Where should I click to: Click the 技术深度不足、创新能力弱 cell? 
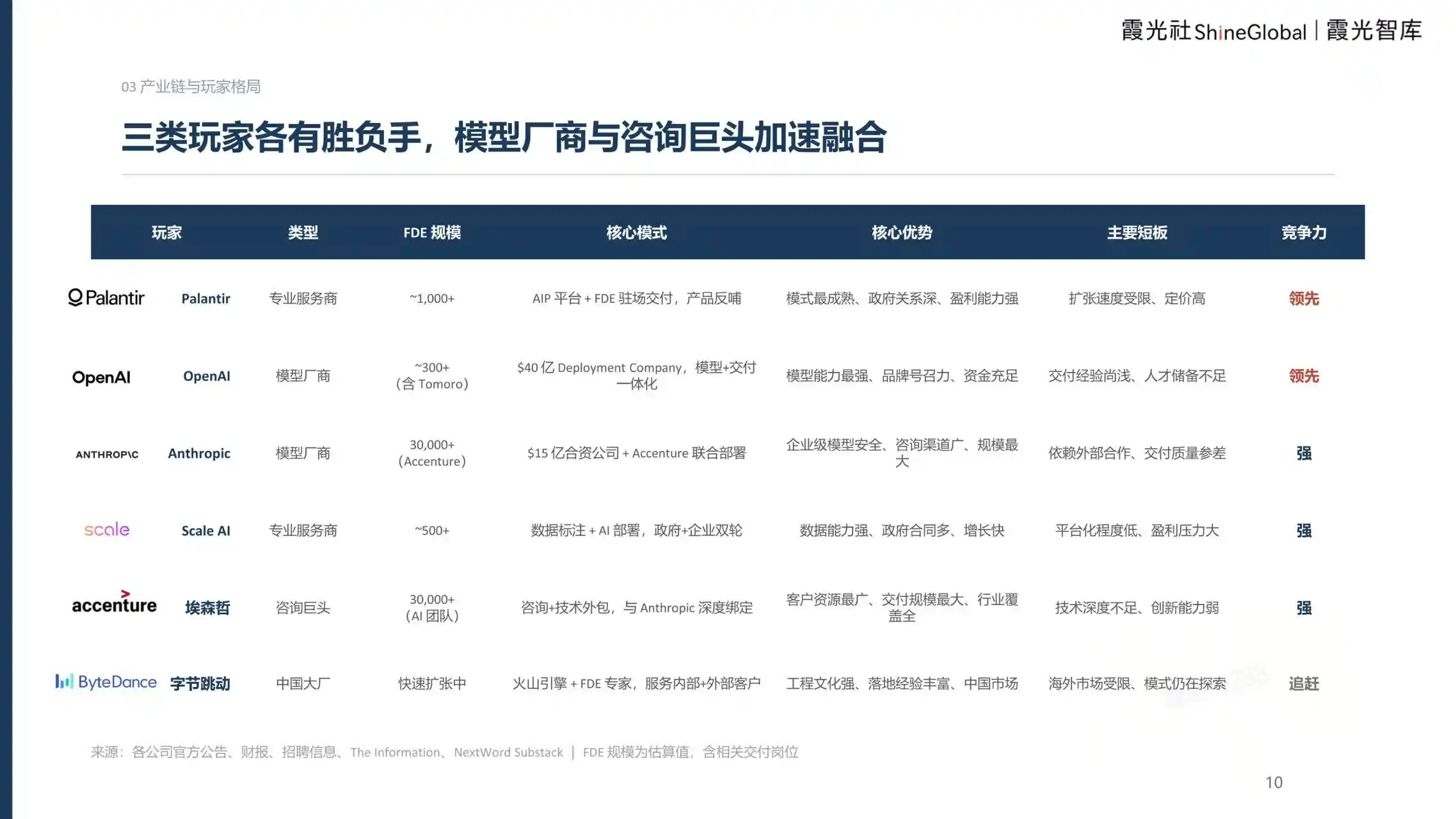click(1137, 608)
